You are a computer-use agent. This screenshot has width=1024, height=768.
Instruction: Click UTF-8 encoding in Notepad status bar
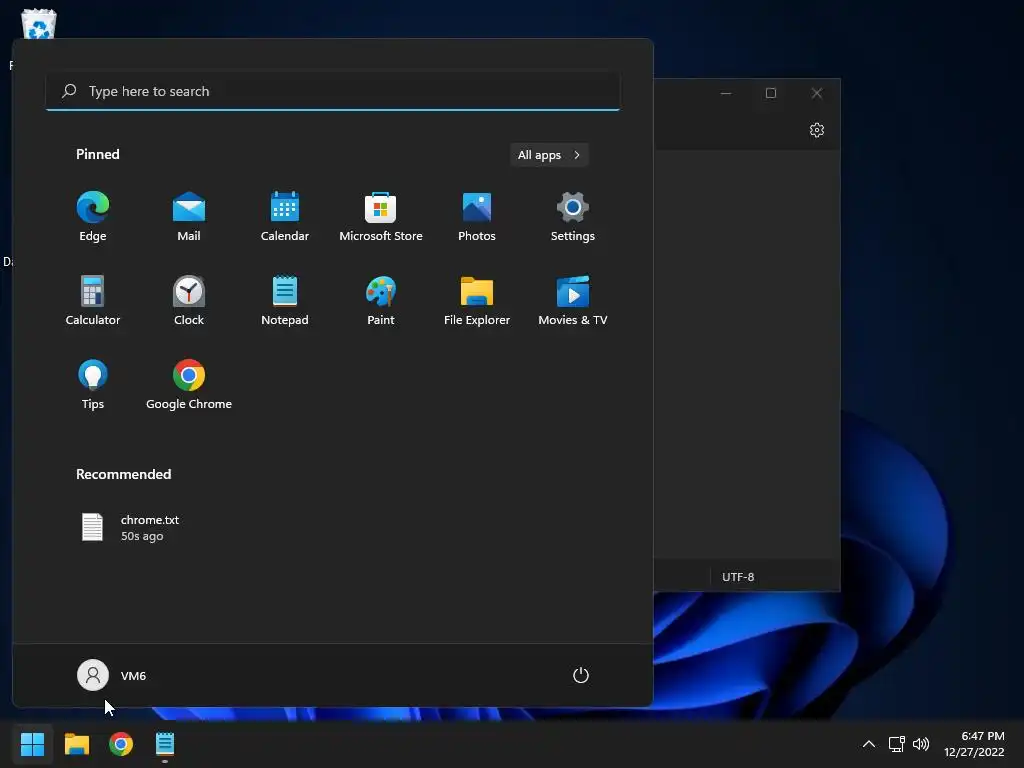tap(738, 577)
